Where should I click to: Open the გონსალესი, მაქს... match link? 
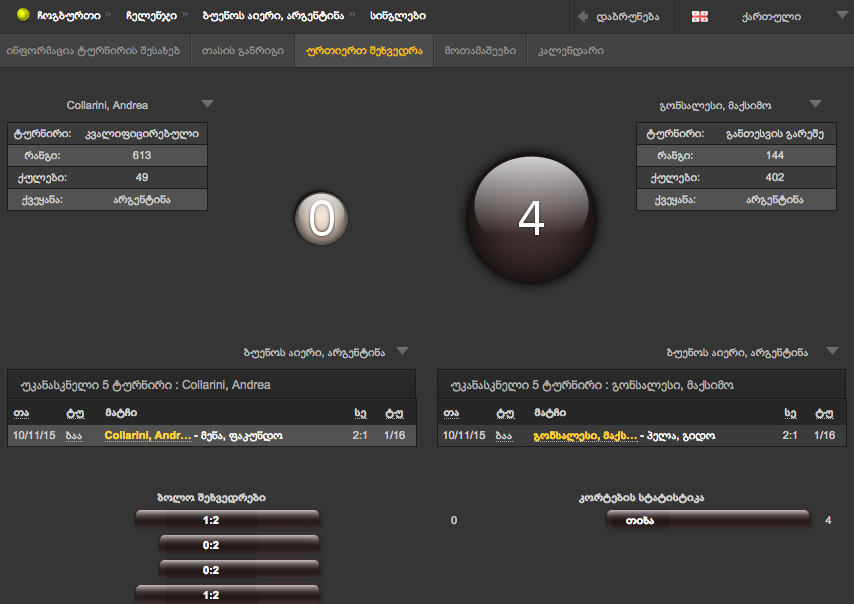[585, 436]
